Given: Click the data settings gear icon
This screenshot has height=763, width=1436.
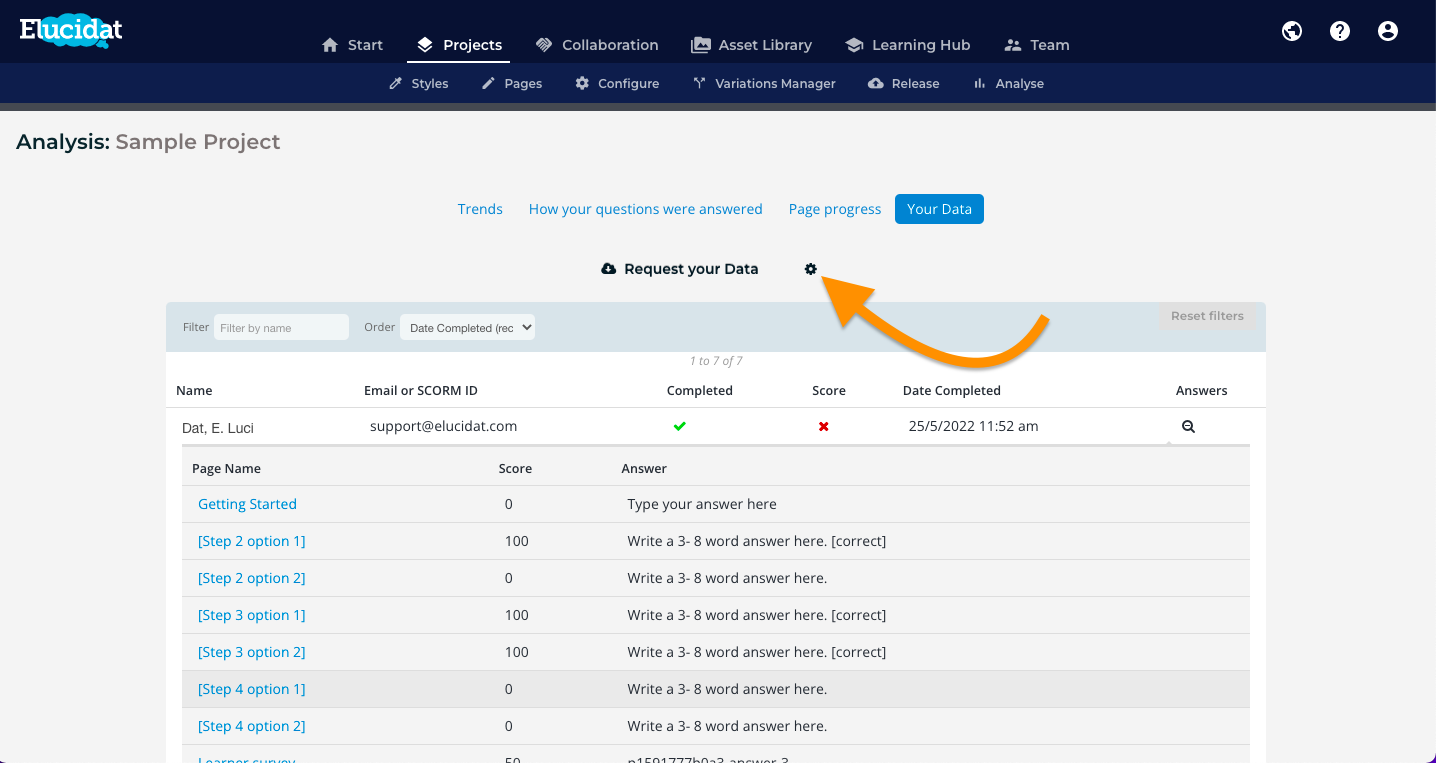Looking at the screenshot, I should pos(811,269).
